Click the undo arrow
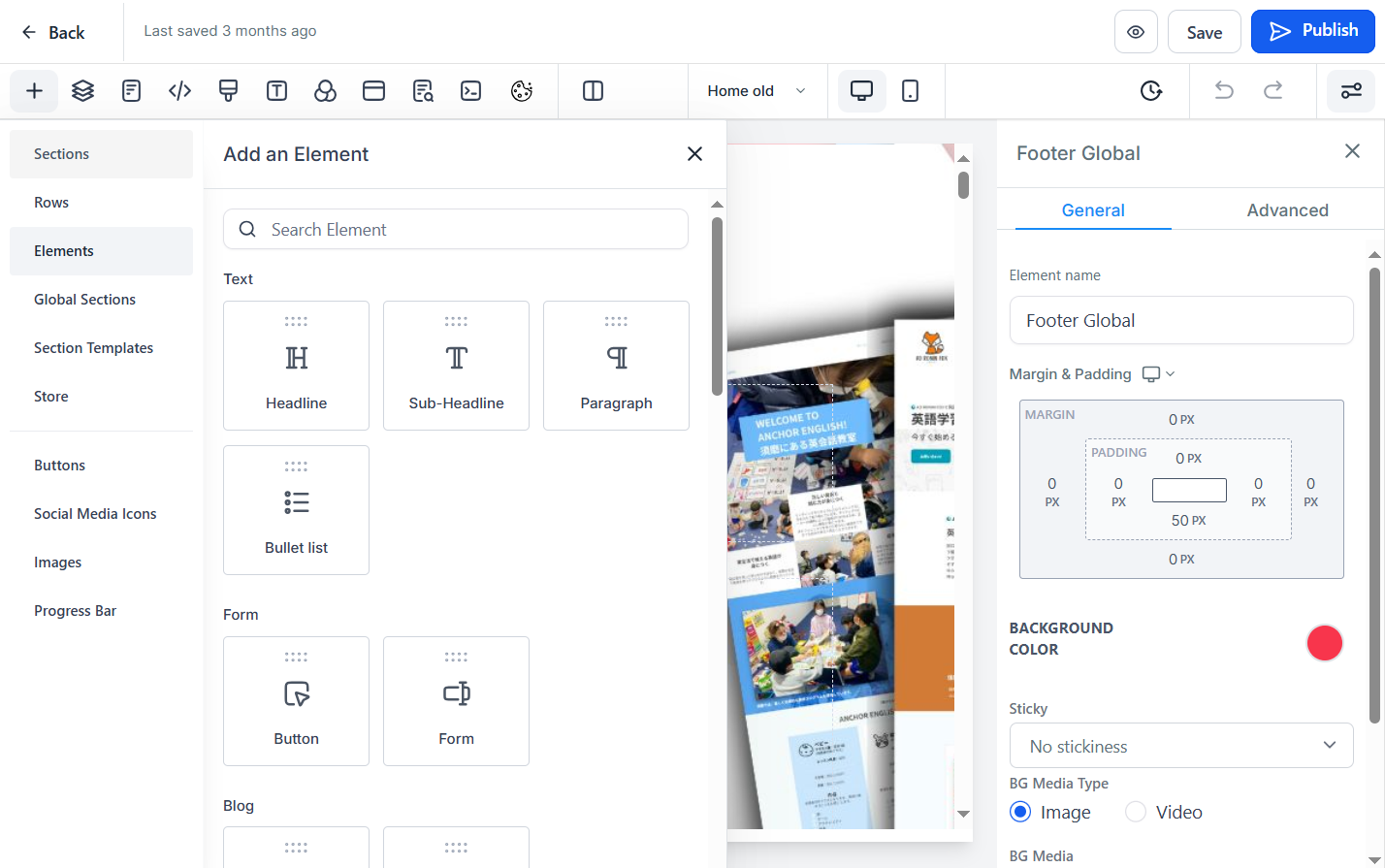Screen dimensions: 1385x868 coord(1224,91)
